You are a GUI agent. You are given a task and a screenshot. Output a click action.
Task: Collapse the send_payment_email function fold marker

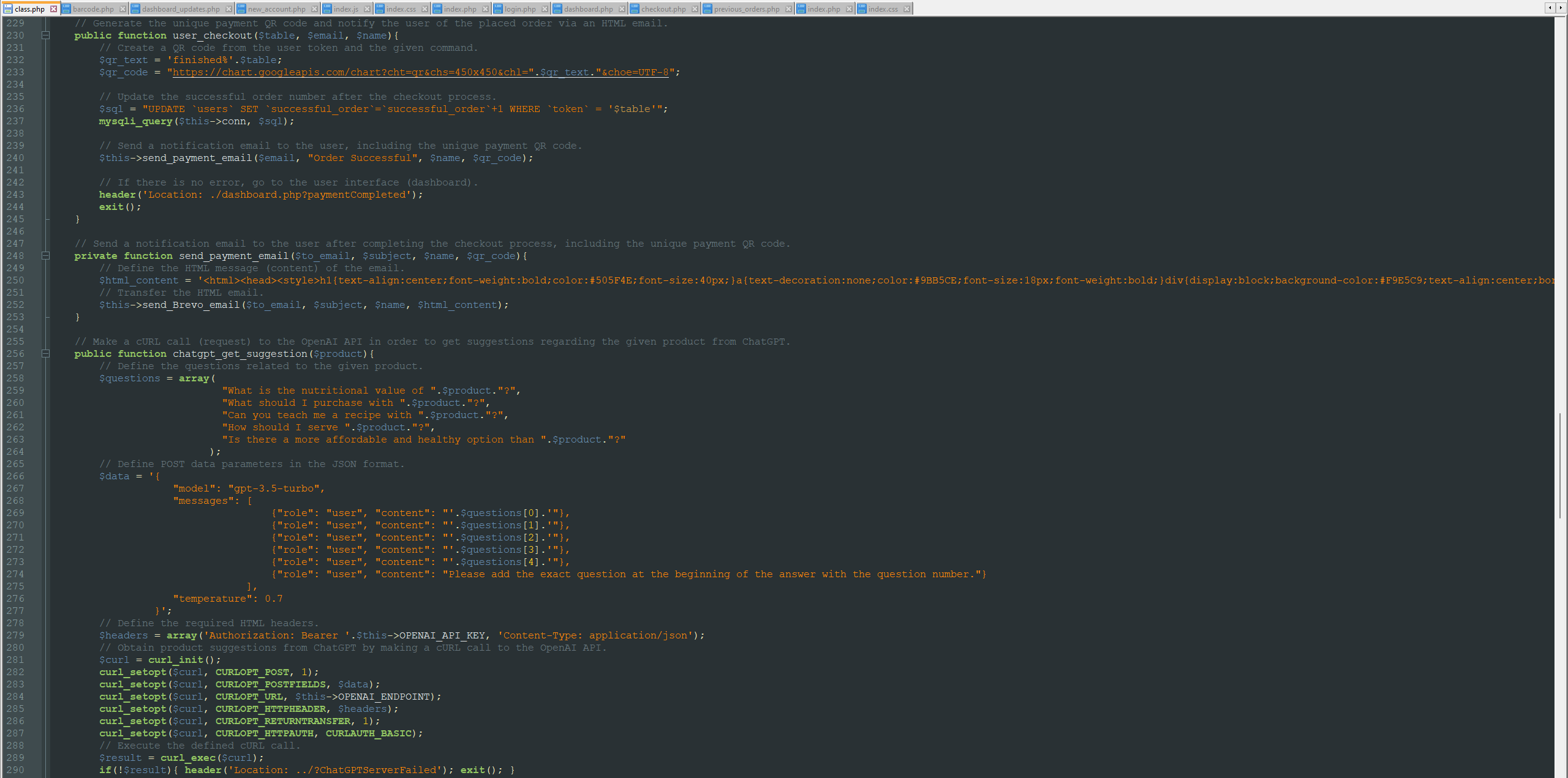[45, 256]
